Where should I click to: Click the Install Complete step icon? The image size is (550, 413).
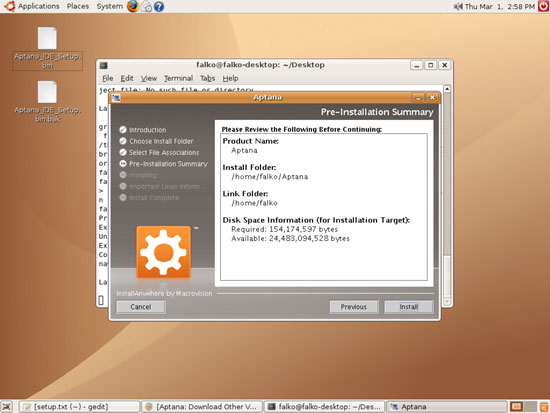click(123, 198)
